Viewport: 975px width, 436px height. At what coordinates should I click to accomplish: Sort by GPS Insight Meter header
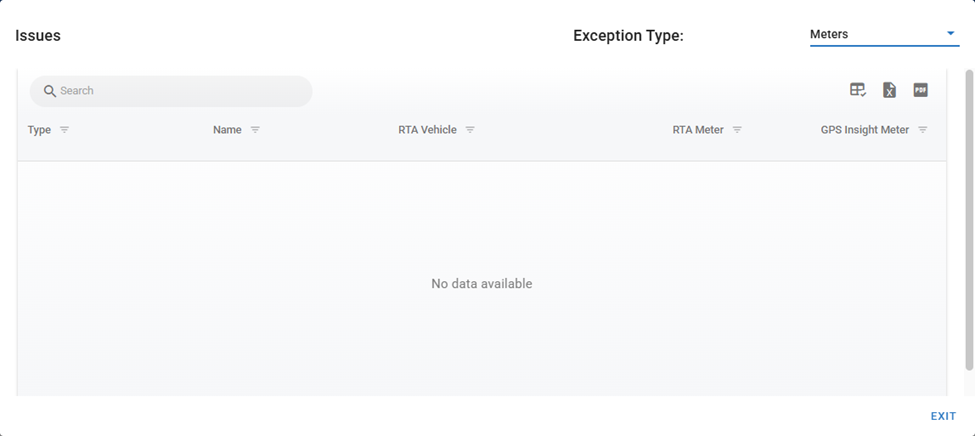[x=864, y=130]
